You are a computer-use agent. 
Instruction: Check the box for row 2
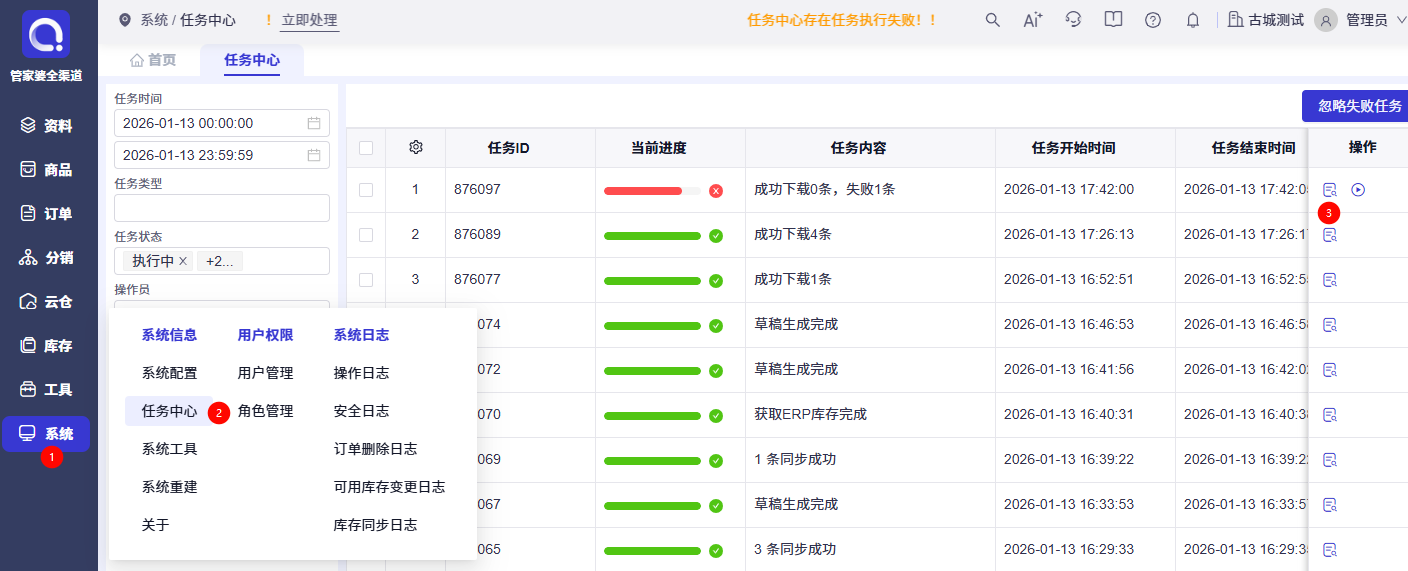(x=366, y=234)
